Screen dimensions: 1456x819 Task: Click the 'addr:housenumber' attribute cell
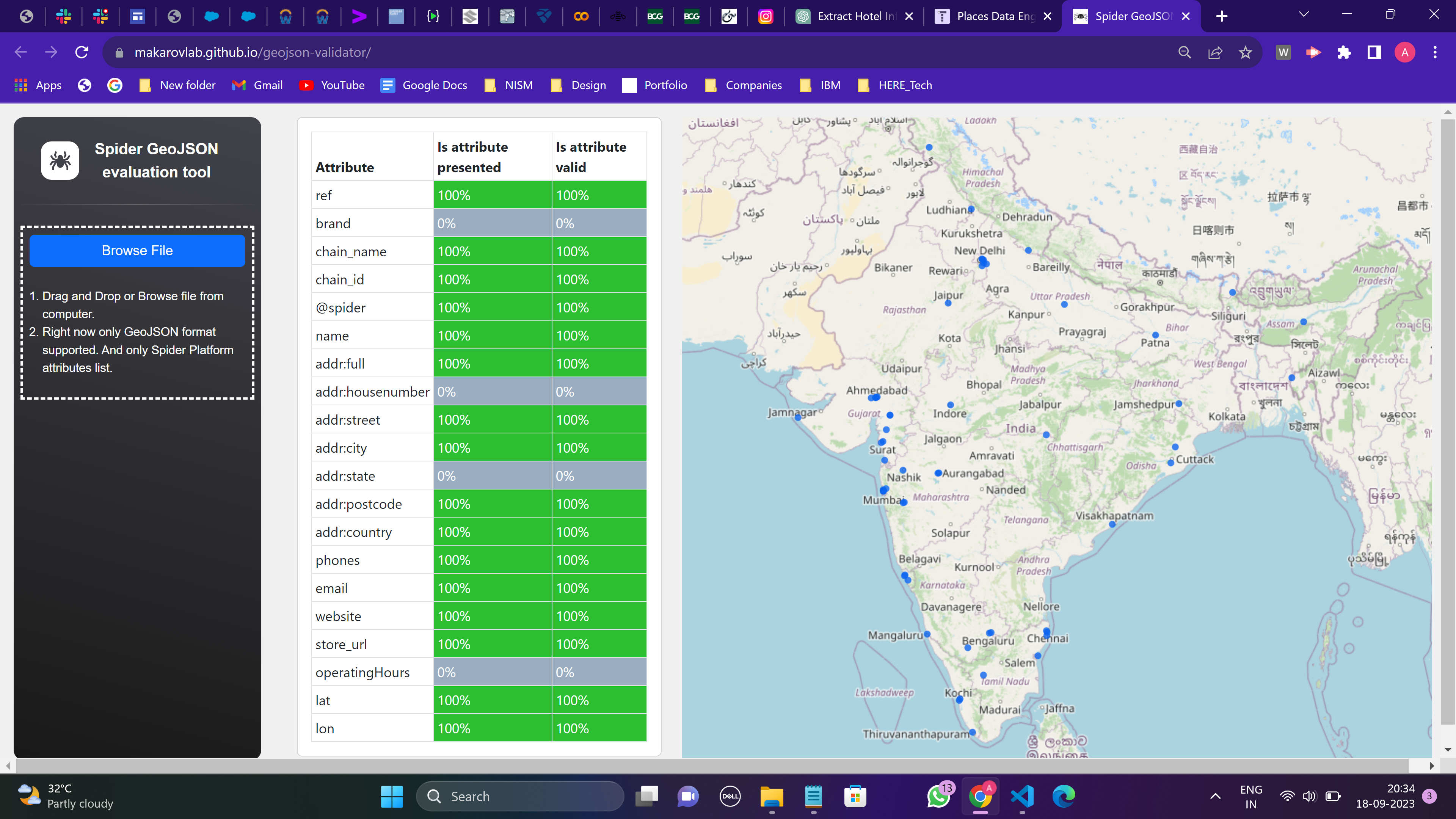(372, 392)
